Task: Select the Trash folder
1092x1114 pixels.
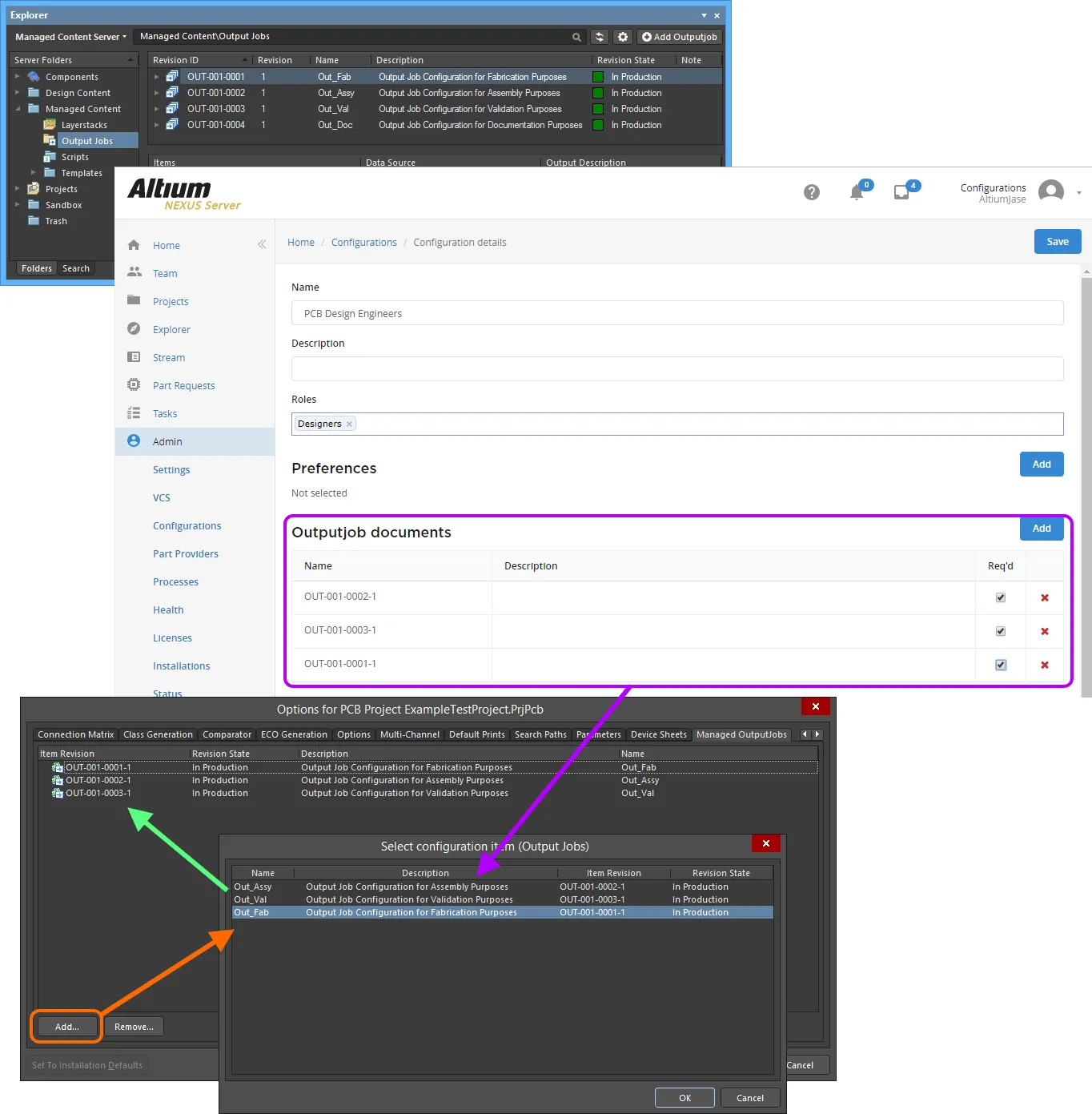Action: (56, 221)
